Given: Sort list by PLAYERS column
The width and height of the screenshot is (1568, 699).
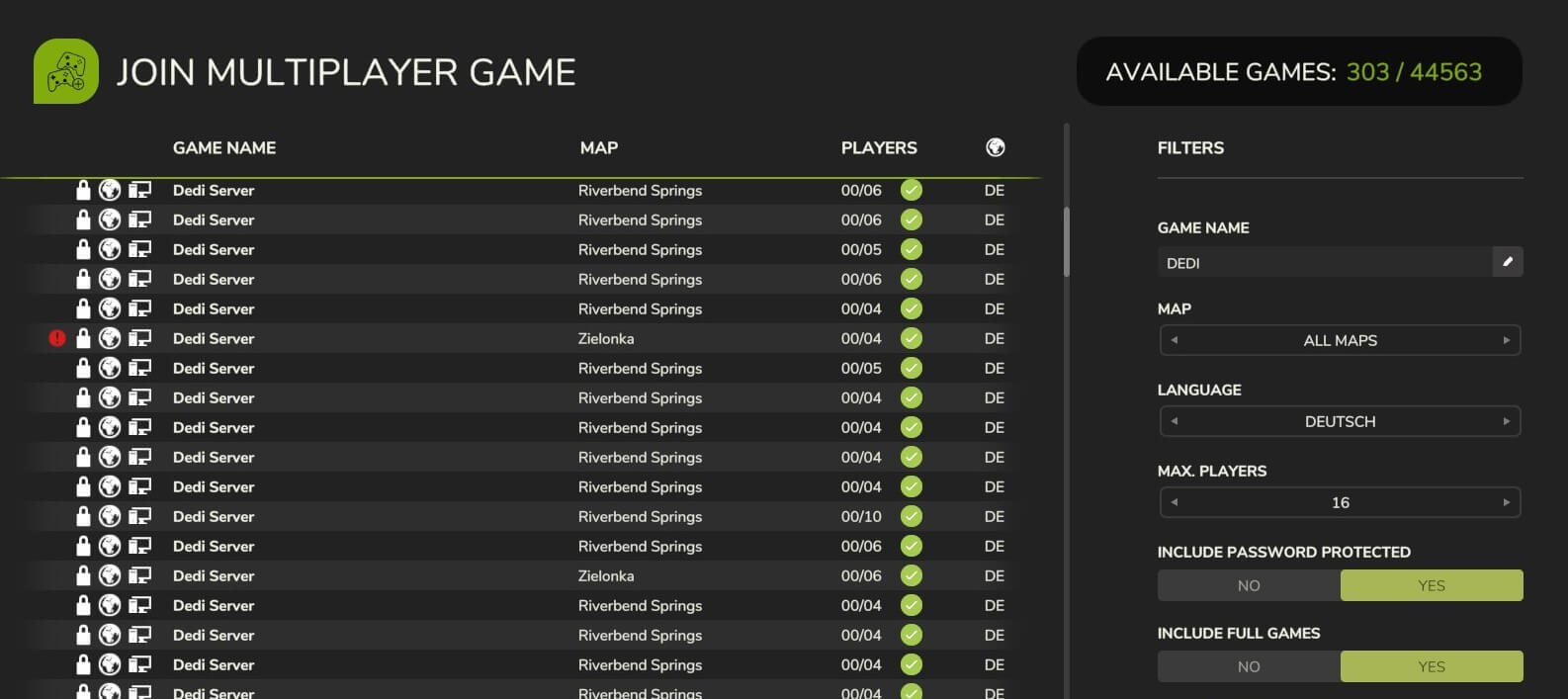Looking at the screenshot, I should coord(879,147).
